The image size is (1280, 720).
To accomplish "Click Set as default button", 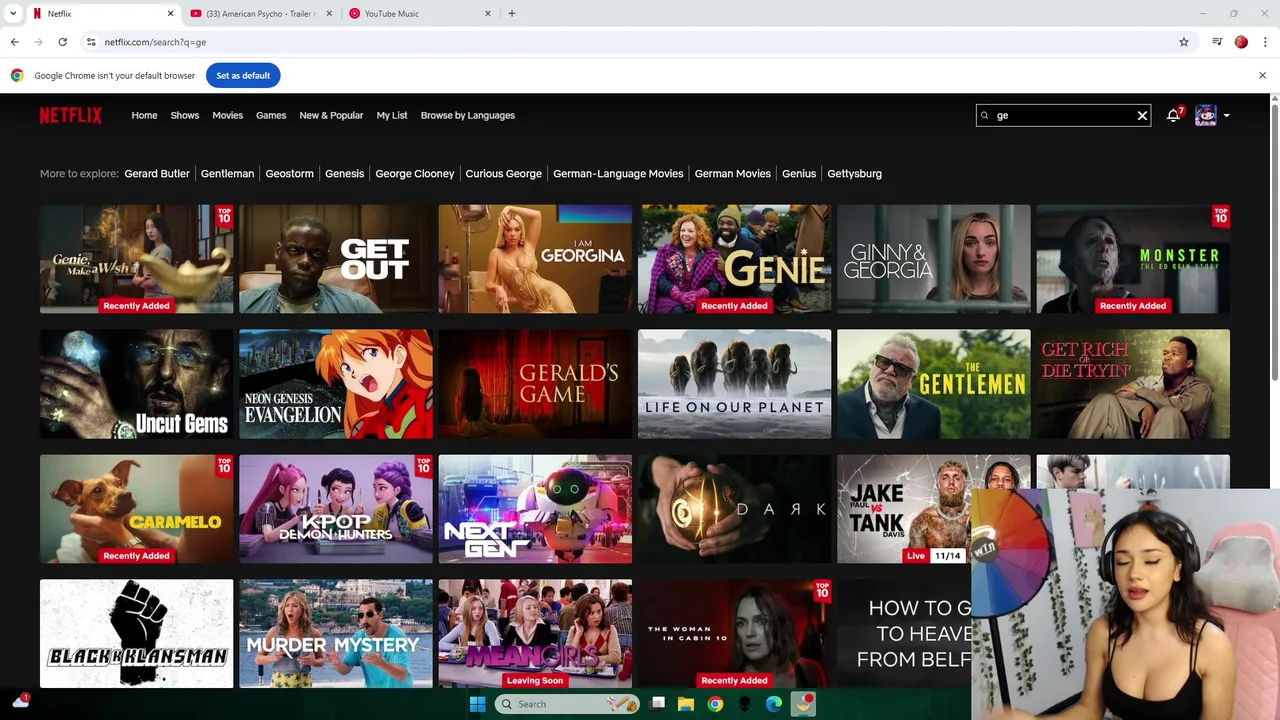I will 243,75.
